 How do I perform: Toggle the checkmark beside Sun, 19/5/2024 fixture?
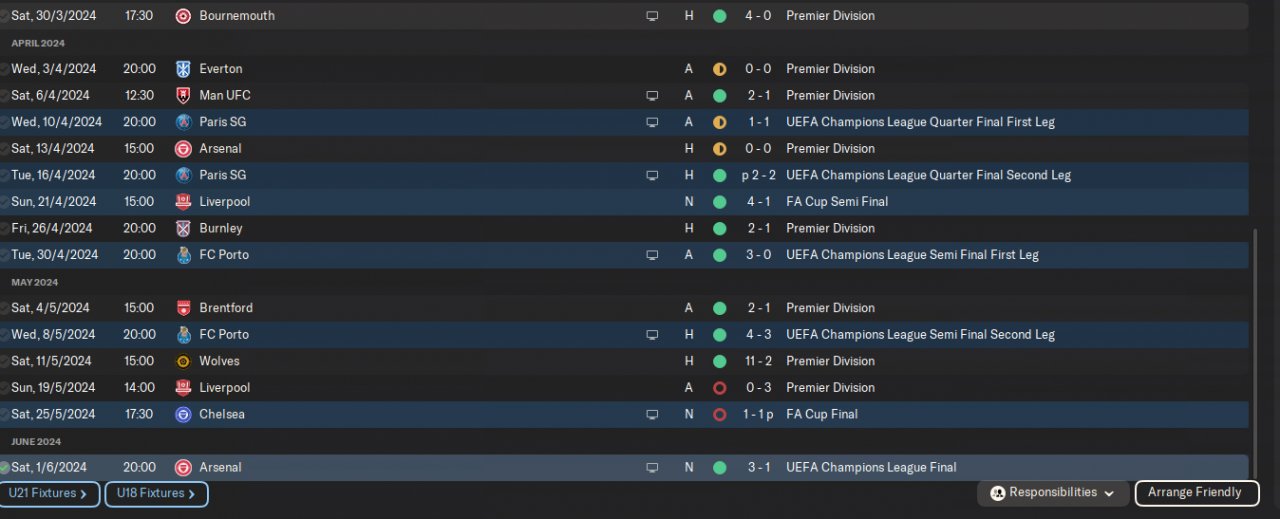click(x=4, y=388)
